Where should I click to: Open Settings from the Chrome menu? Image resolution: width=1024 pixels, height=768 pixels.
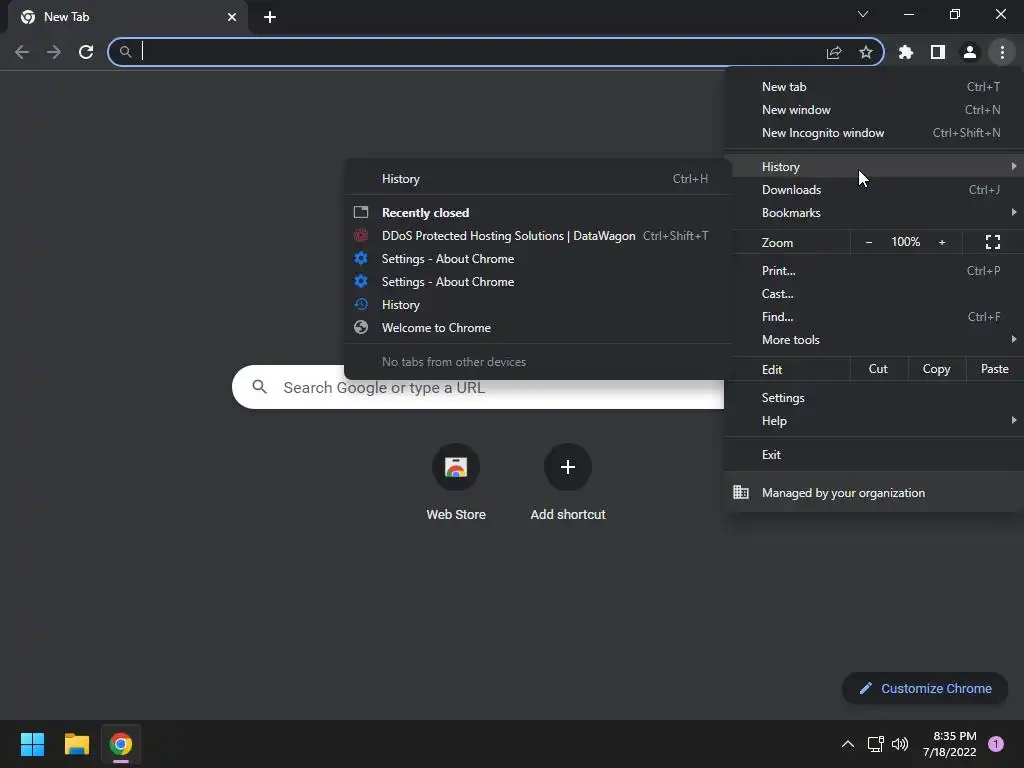(874, 398)
